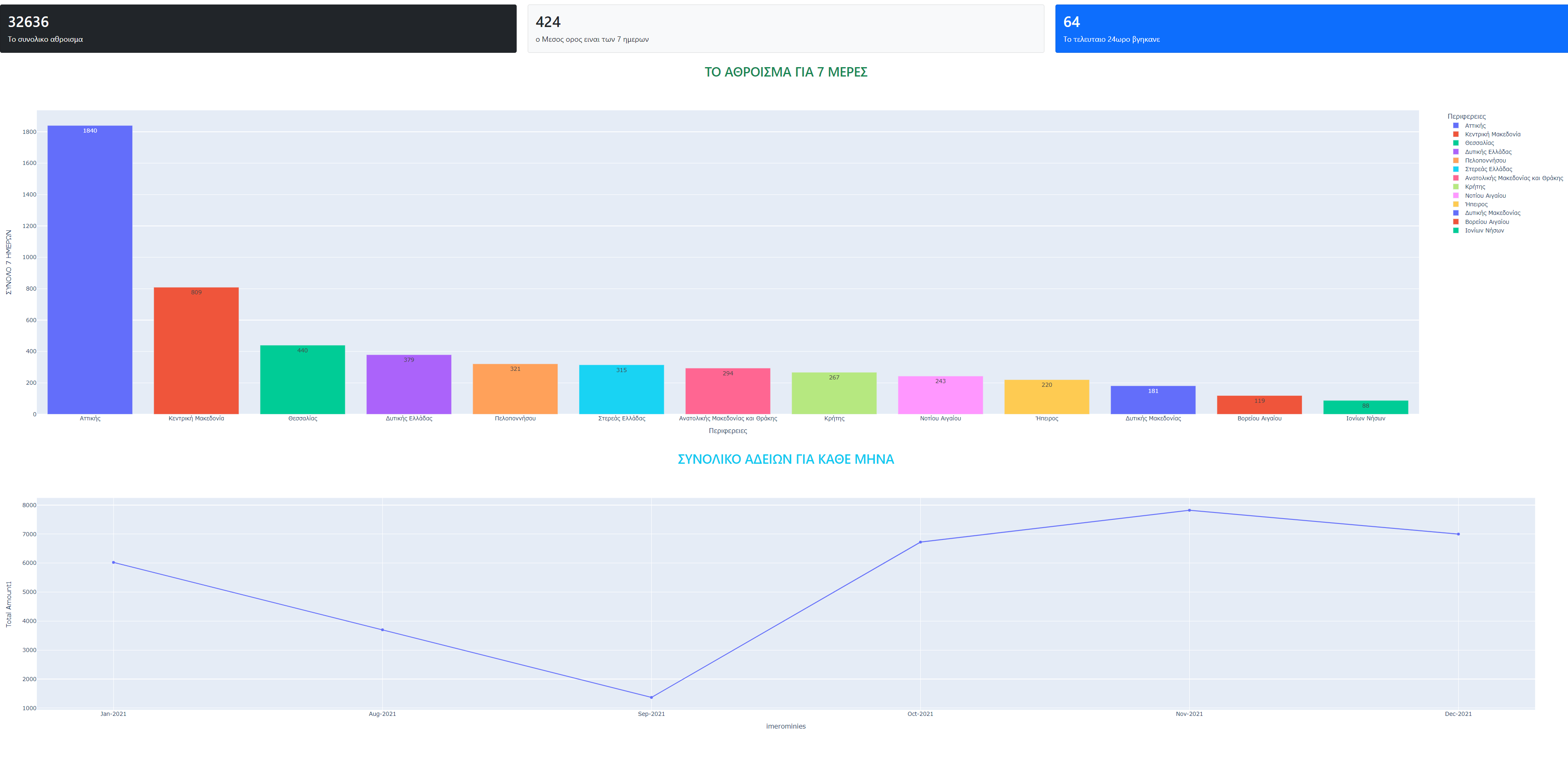
Task: Select the 32636 total sum card
Action: point(255,28)
